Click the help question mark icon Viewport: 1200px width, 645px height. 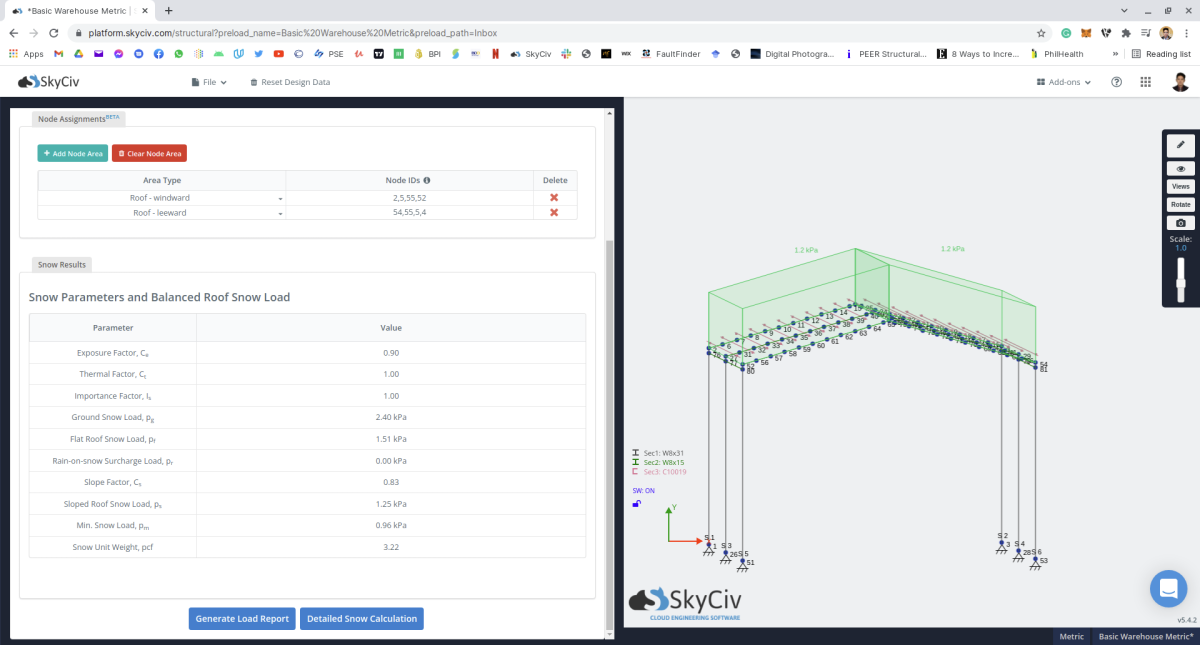point(1117,82)
